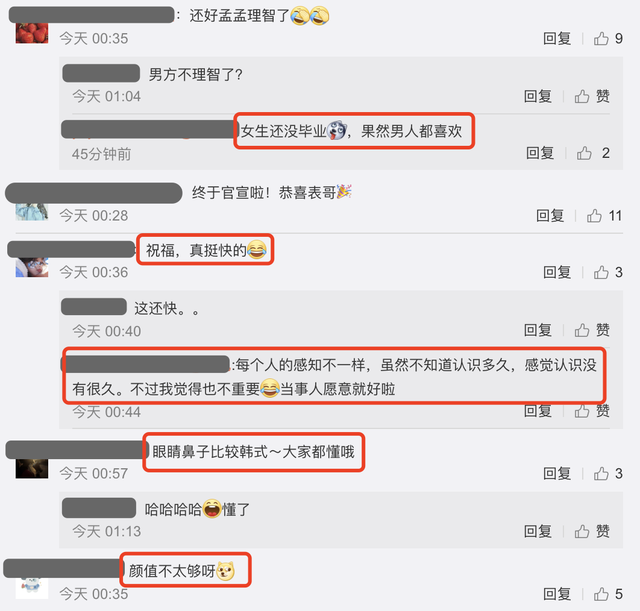Like the '哈哈哈哈懂了' reply
This screenshot has height=611, width=640.
click(x=582, y=531)
